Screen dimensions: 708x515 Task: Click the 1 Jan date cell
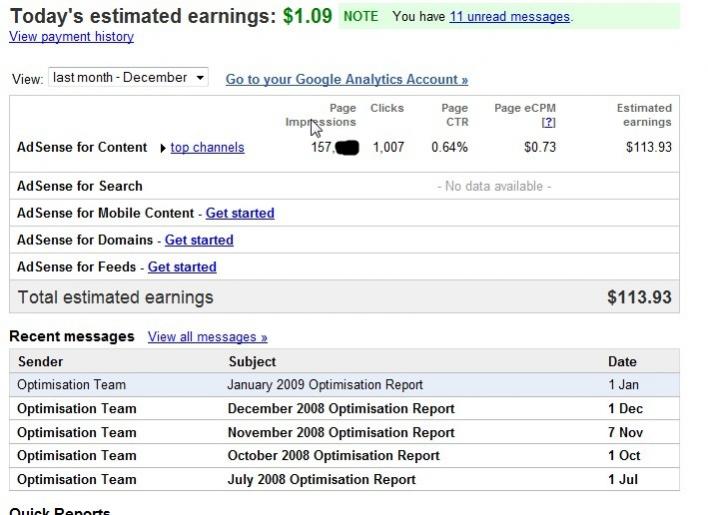(623, 385)
